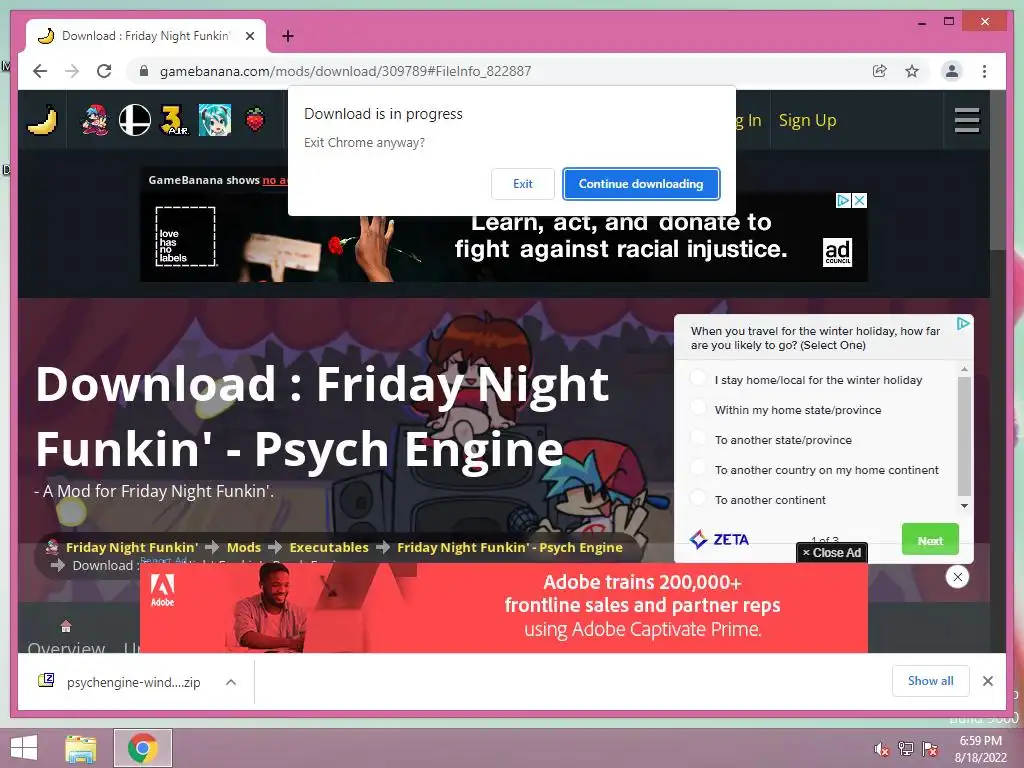Open the Friday Night Funkin' breadcrumb link

[131, 547]
